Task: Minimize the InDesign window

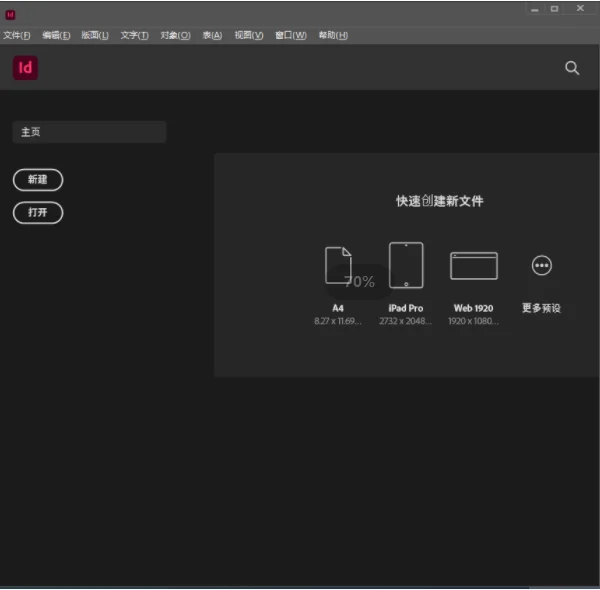Action: [x=535, y=9]
